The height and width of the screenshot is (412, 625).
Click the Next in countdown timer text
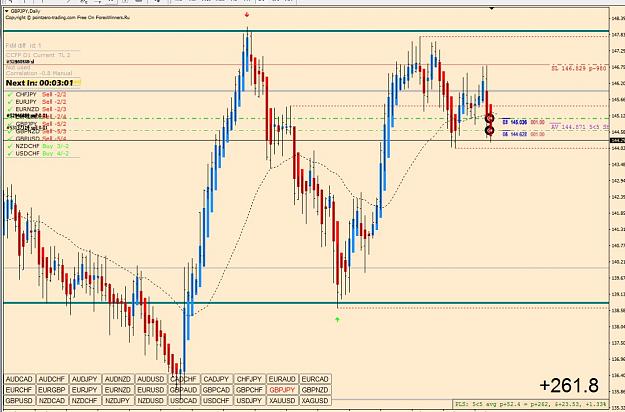point(39,83)
